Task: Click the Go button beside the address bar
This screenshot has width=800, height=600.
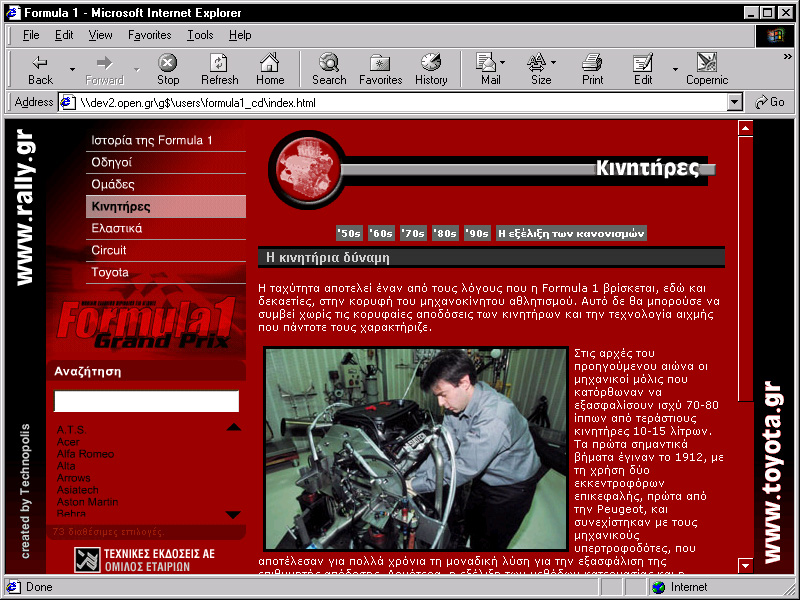Action: pos(770,102)
